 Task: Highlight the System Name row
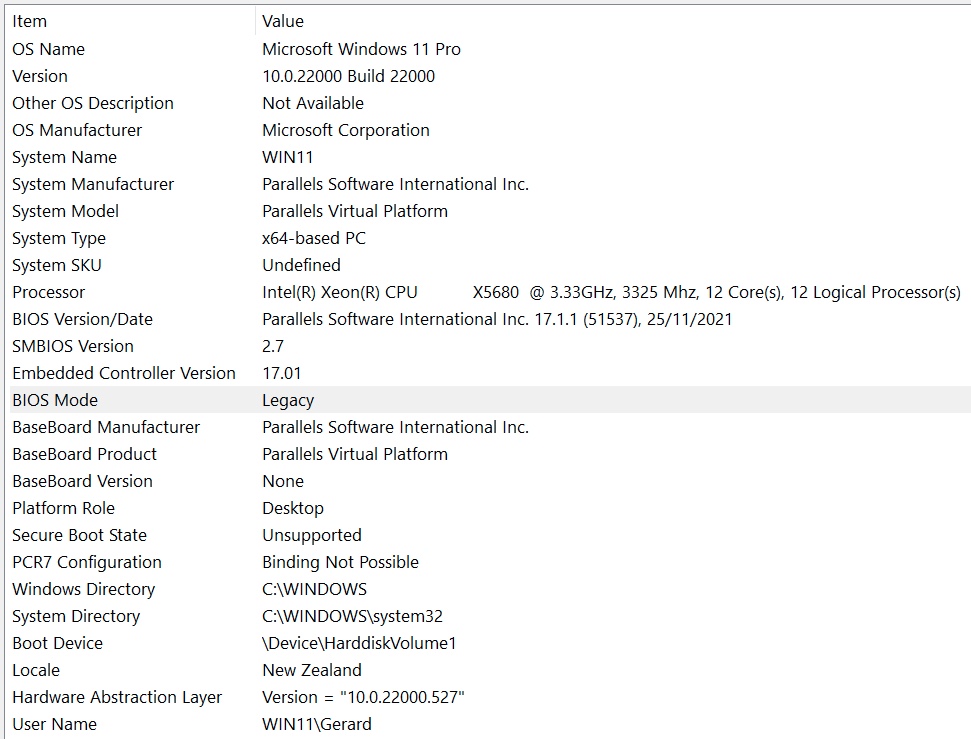64,157
